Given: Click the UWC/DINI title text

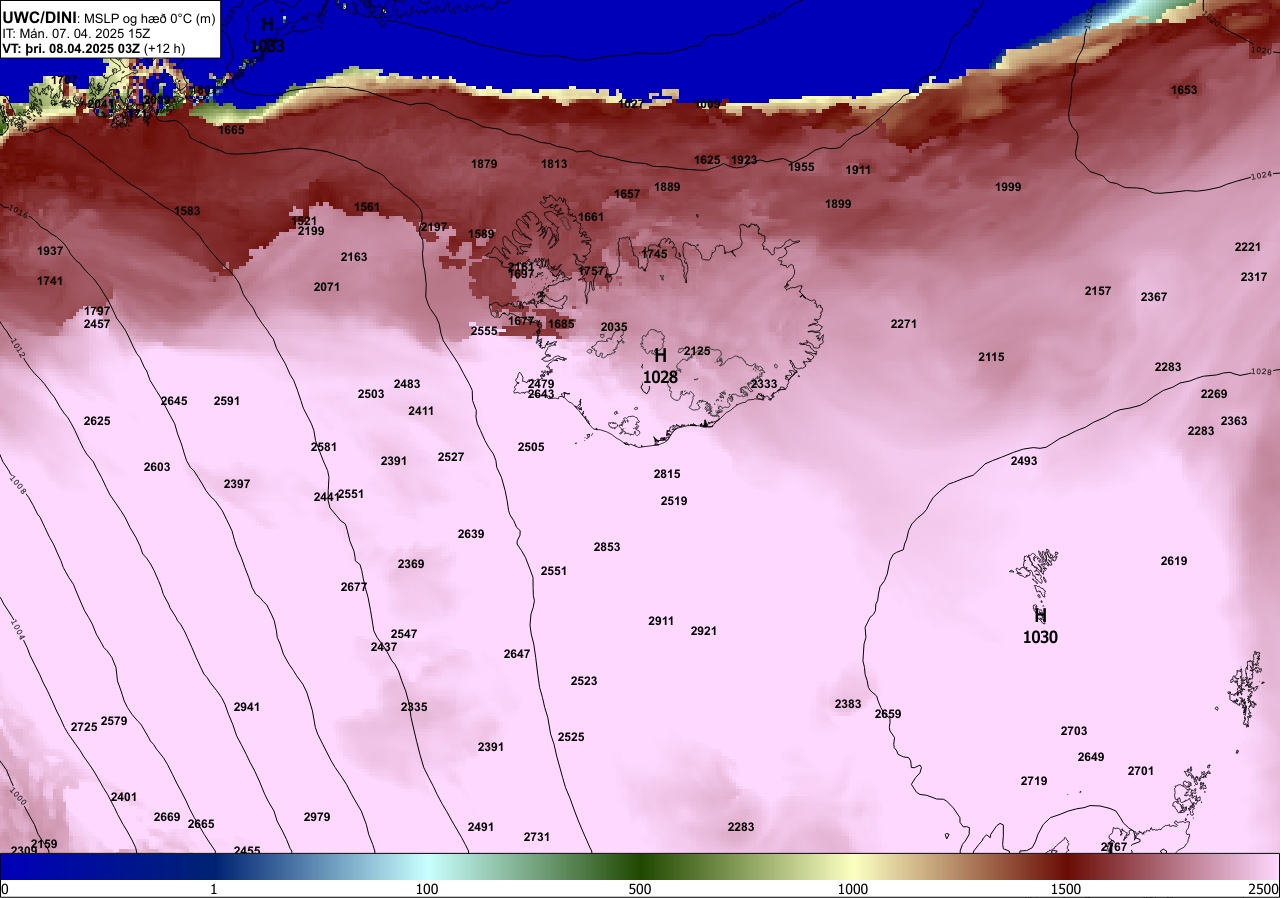Looking at the screenshot, I should [x=39, y=18].
